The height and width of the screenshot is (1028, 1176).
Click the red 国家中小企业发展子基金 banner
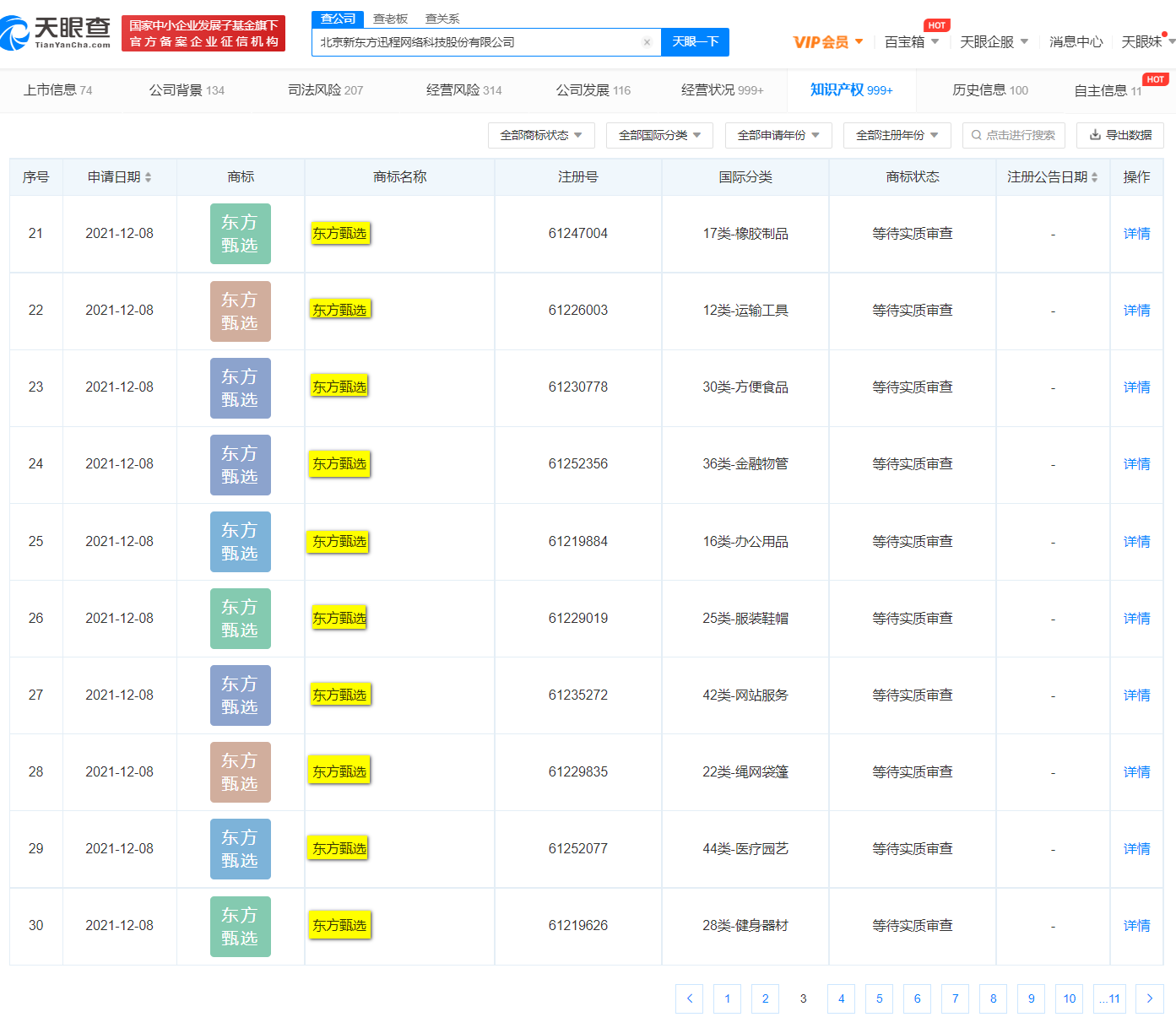click(x=203, y=33)
